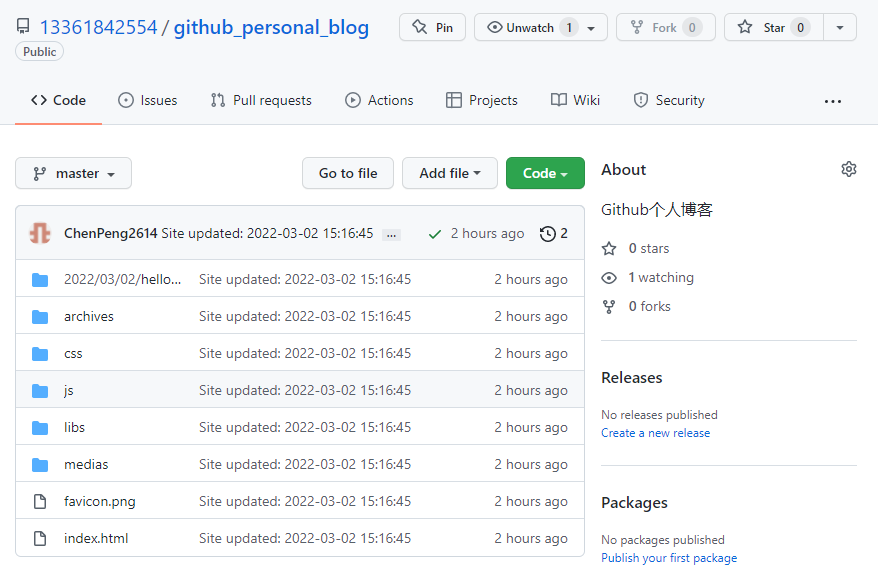878x570 pixels.
Task: Open the commit message on the archives row
Action: point(305,316)
